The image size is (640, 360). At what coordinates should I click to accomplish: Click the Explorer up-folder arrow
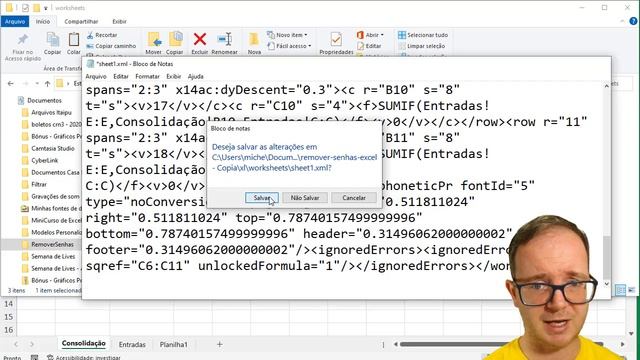pos(47,84)
